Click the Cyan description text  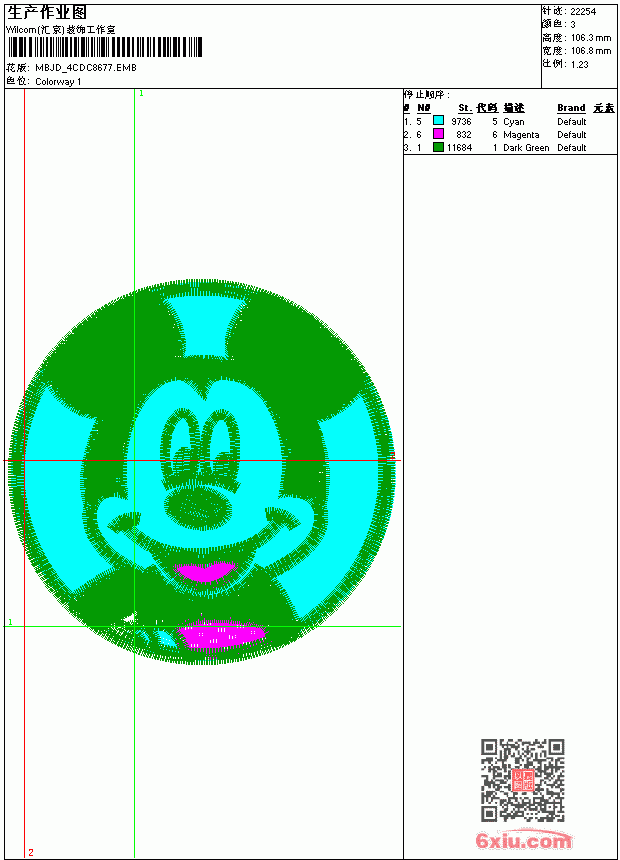tap(514, 122)
